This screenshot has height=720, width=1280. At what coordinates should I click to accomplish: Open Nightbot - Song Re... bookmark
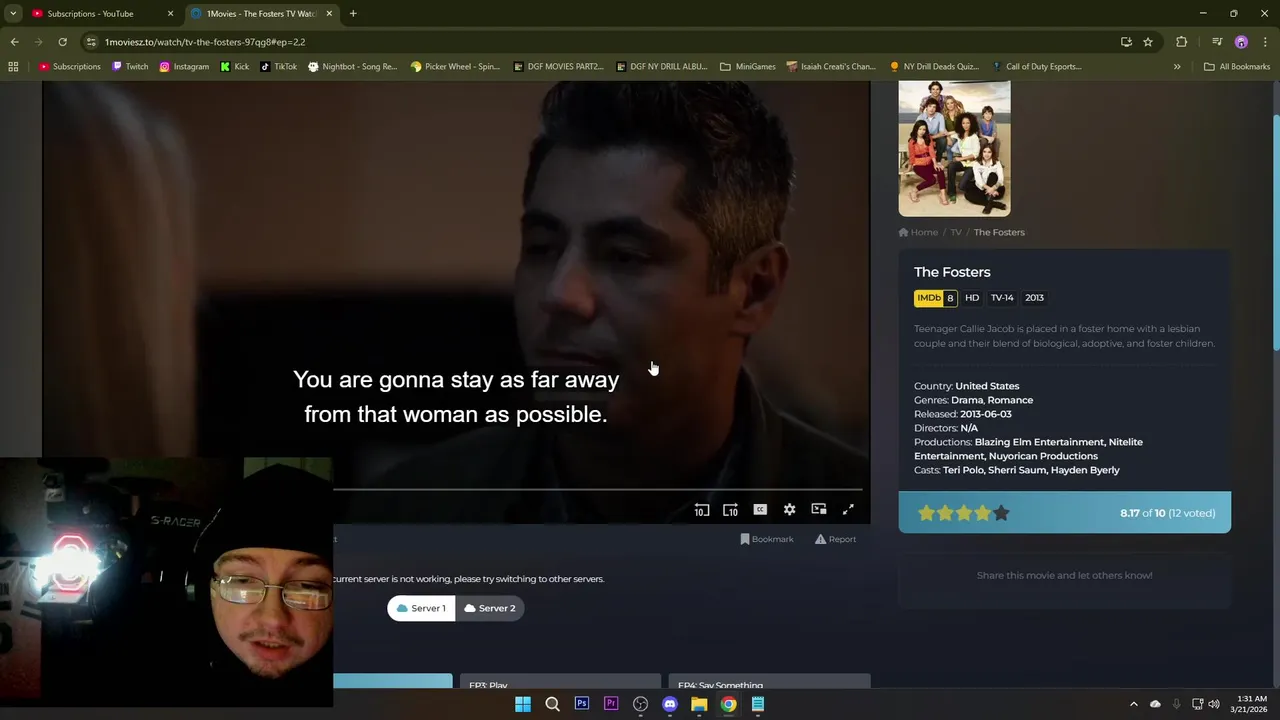click(x=353, y=67)
